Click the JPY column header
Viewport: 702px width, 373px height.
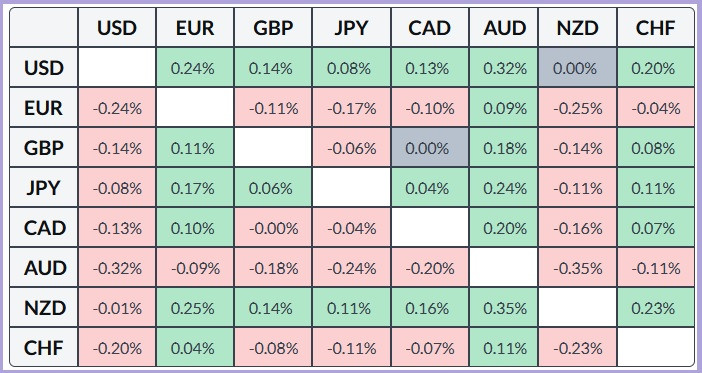coord(351,28)
